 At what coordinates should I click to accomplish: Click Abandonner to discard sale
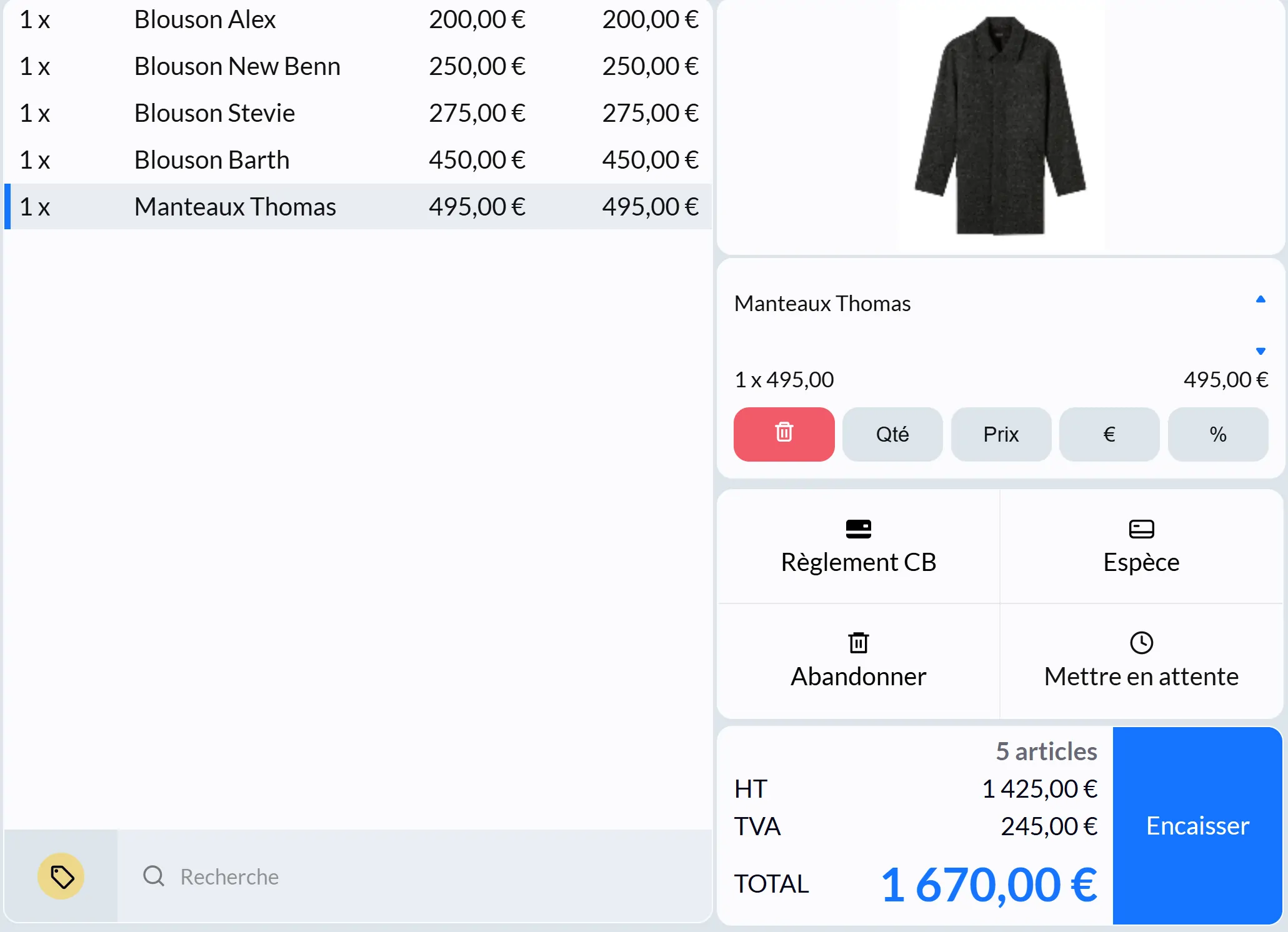(858, 661)
